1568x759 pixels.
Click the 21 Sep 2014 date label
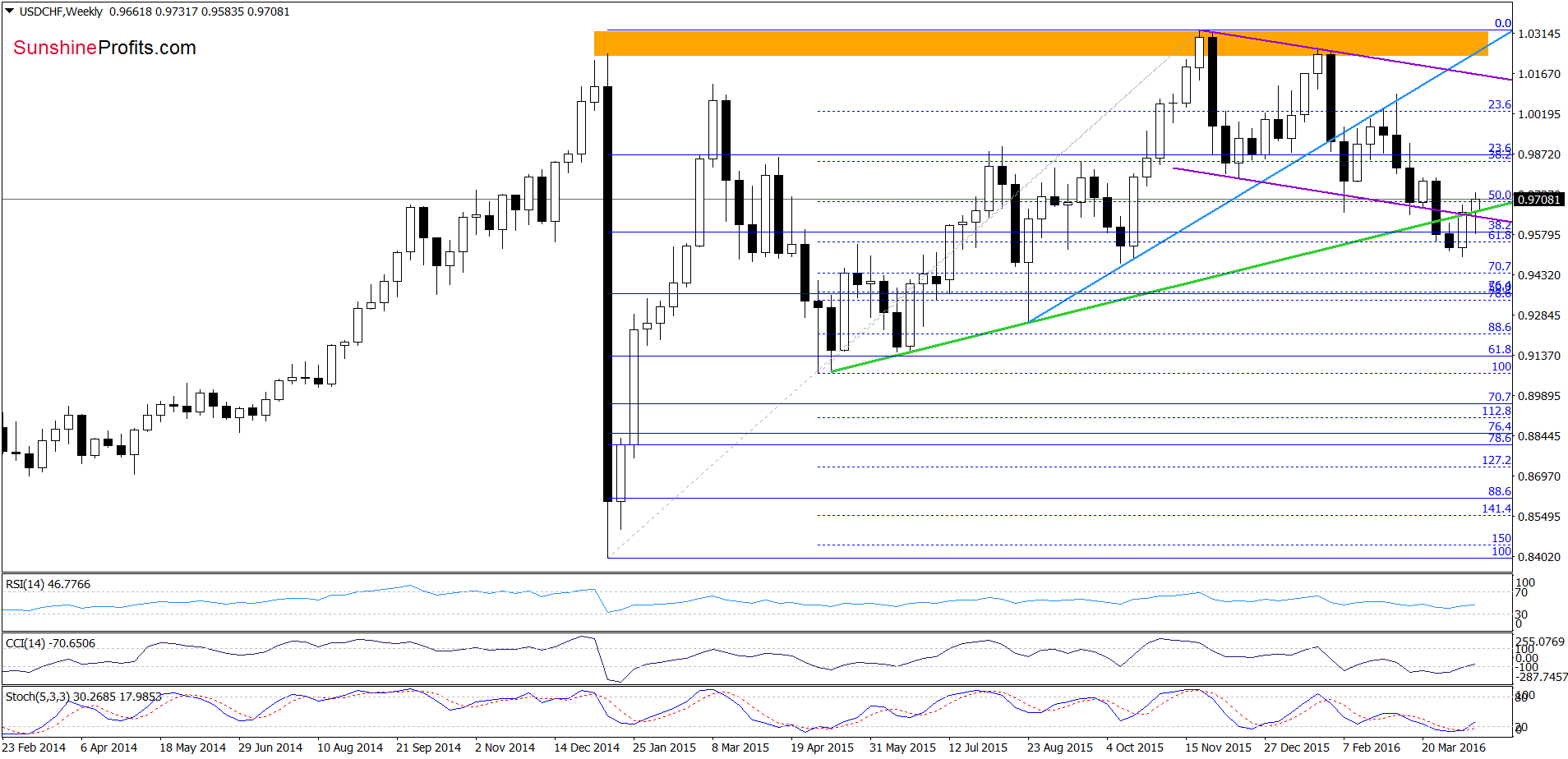tap(428, 747)
